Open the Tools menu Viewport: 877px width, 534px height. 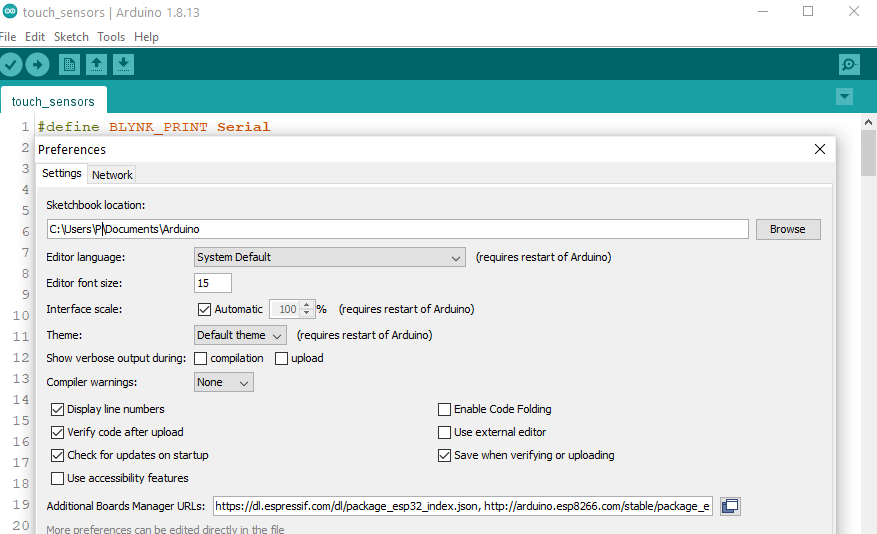point(111,37)
